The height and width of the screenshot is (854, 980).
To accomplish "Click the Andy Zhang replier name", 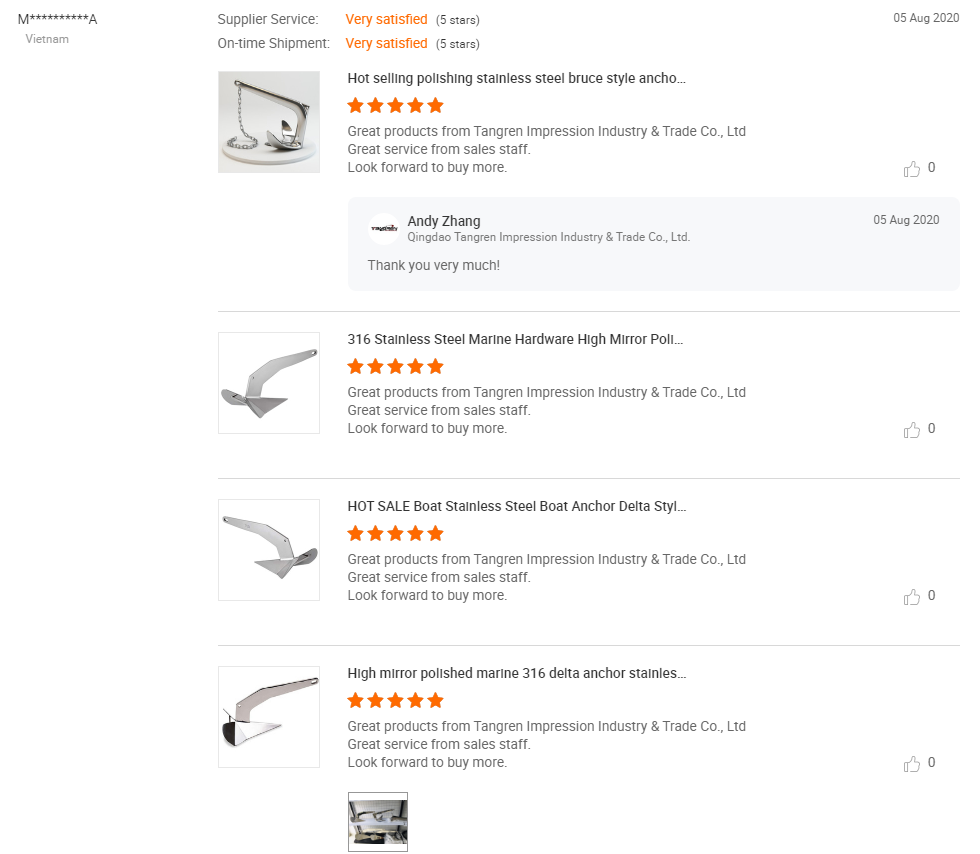I will pyautogui.click(x=444, y=221).
